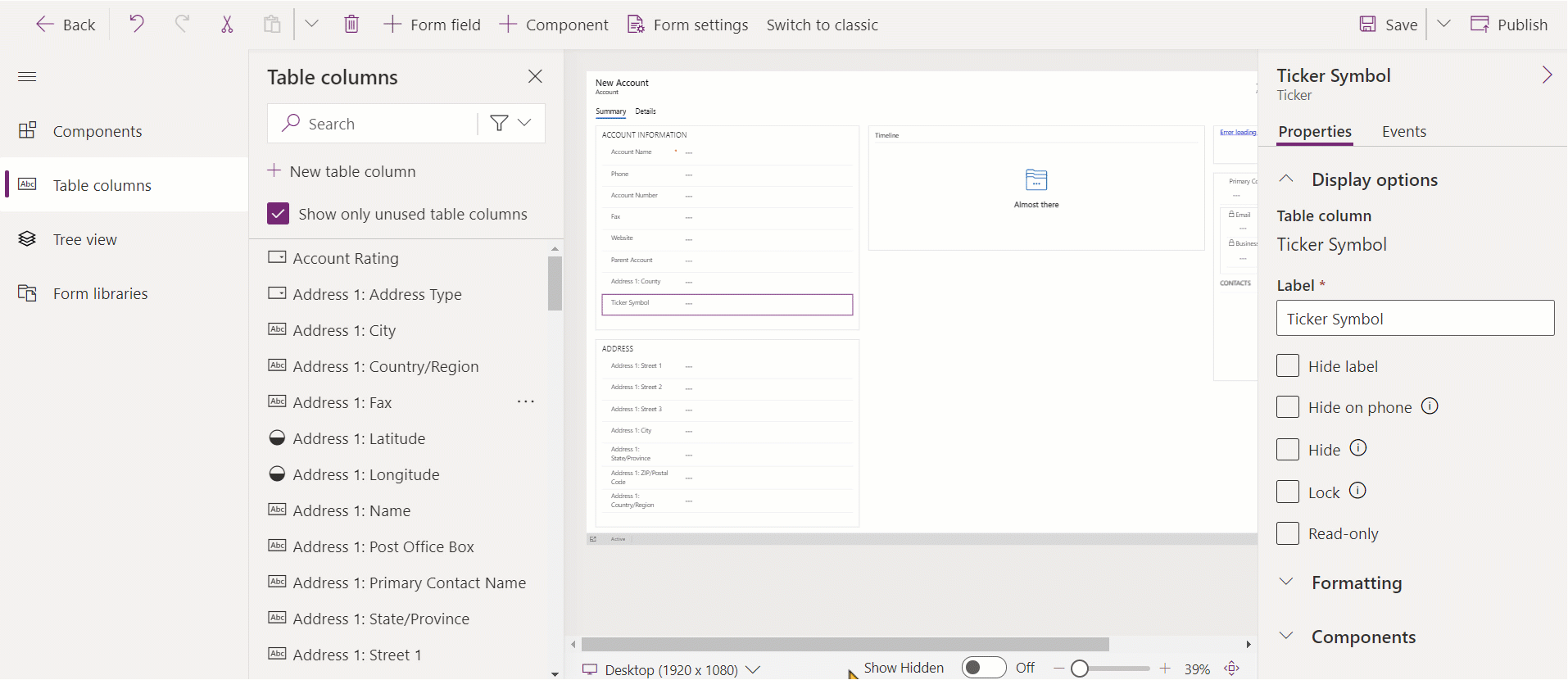Check the Lock checkbox
This screenshot has height=680, width=1568.
pos(1288,492)
